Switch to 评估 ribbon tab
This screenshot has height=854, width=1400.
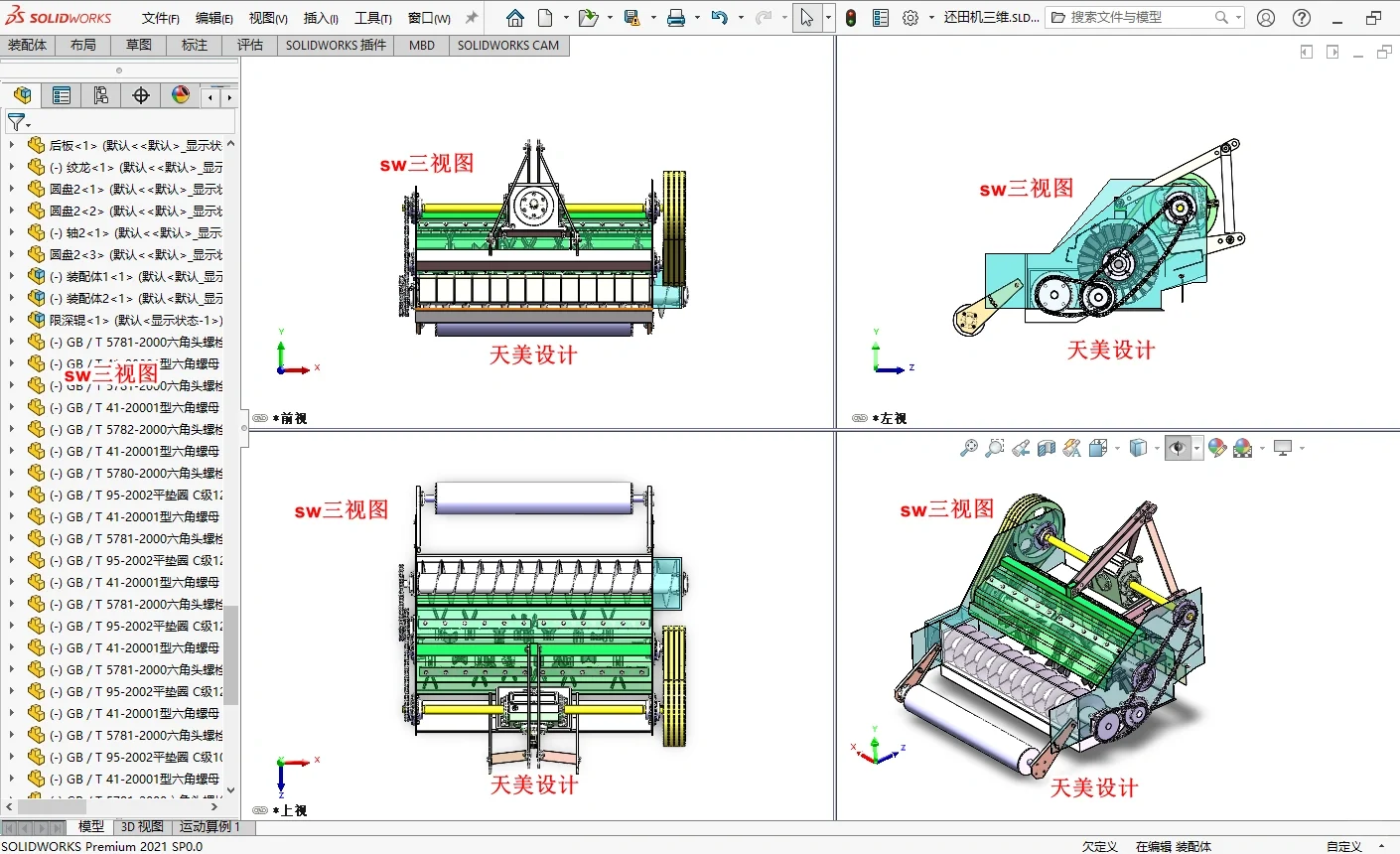pyautogui.click(x=250, y=45)
